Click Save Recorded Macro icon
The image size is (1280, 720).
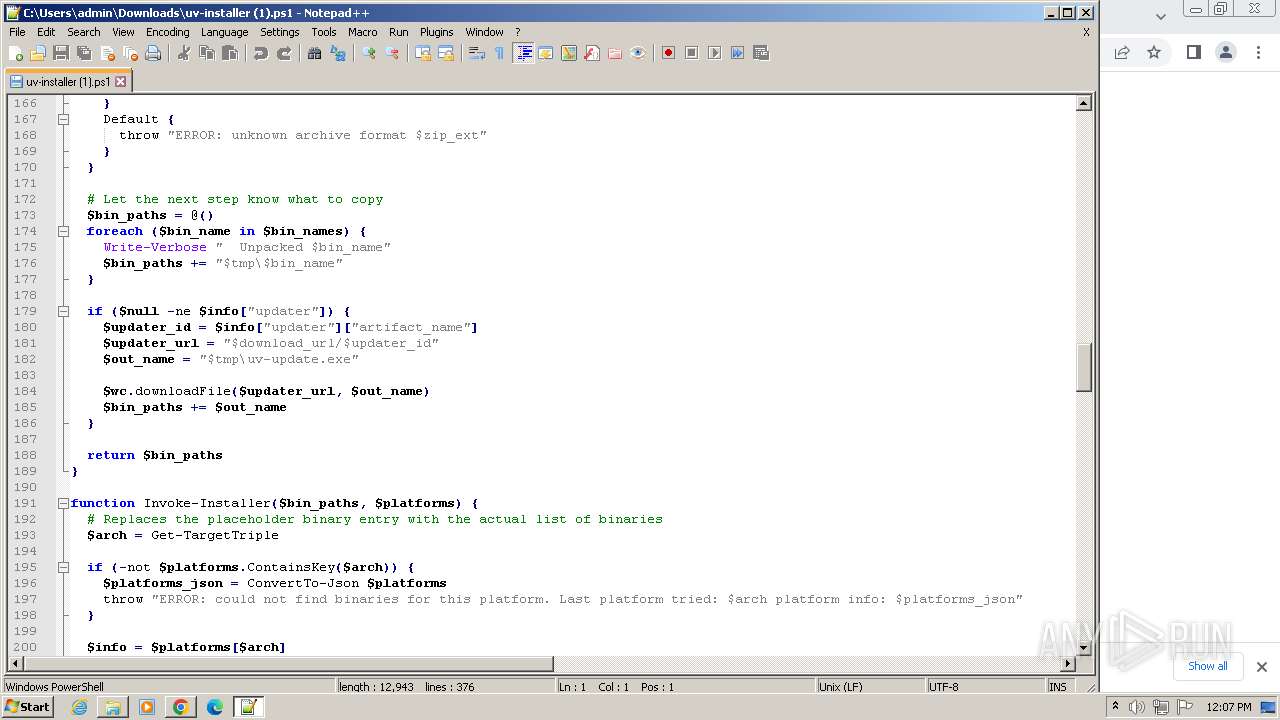tap(760, 53)
